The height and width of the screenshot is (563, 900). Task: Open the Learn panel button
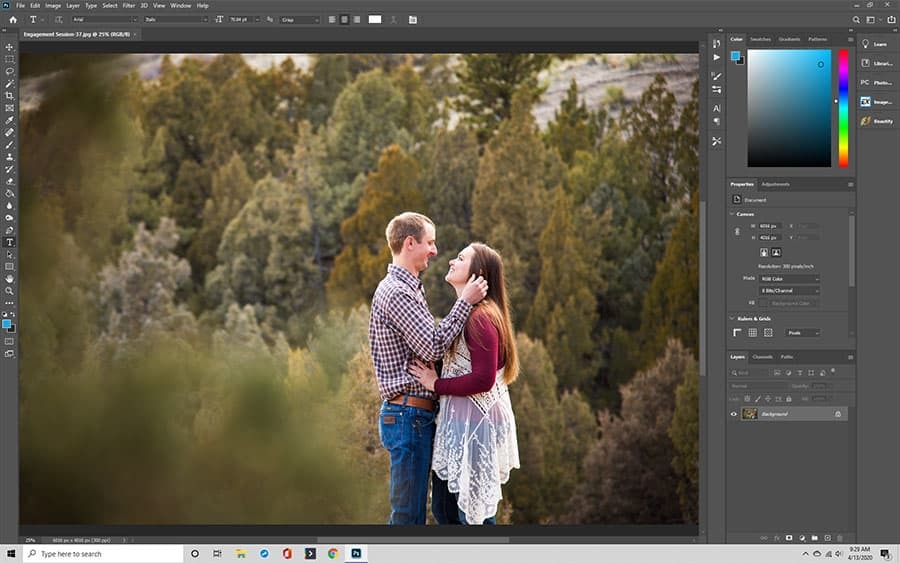877,44
